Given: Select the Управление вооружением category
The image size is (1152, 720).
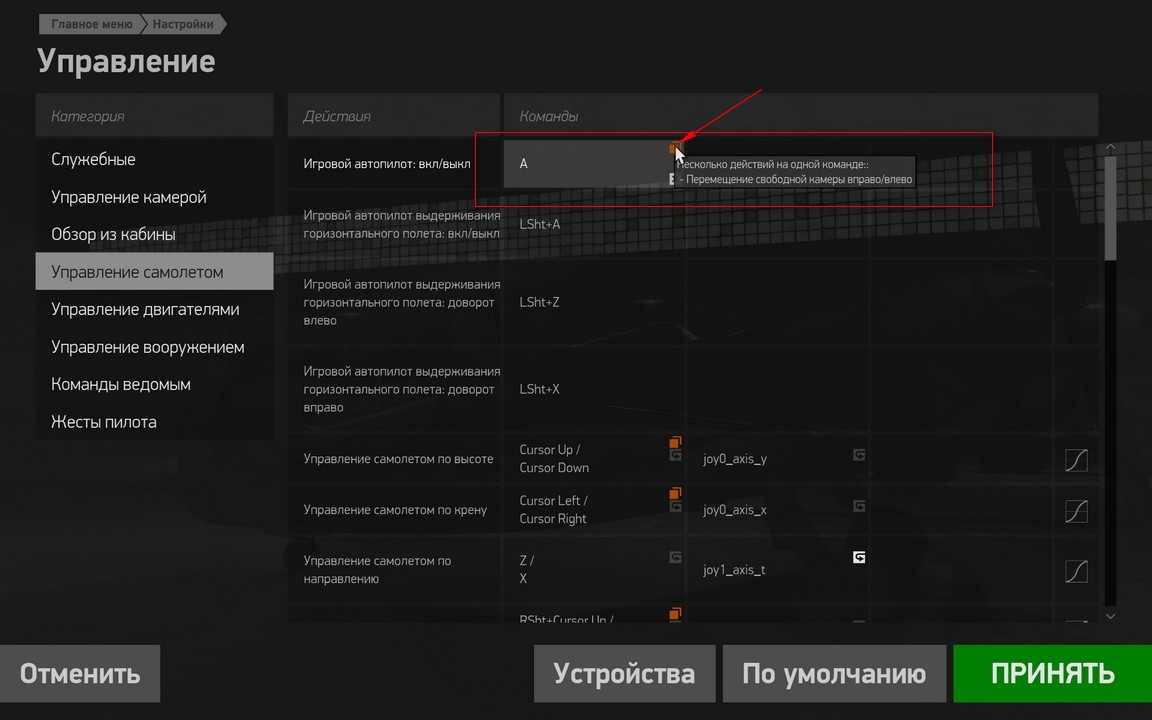Looking at the screenshot, I should point(154,347).
